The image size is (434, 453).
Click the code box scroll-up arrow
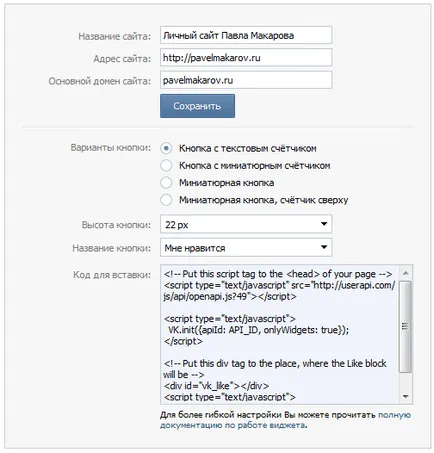405,274
